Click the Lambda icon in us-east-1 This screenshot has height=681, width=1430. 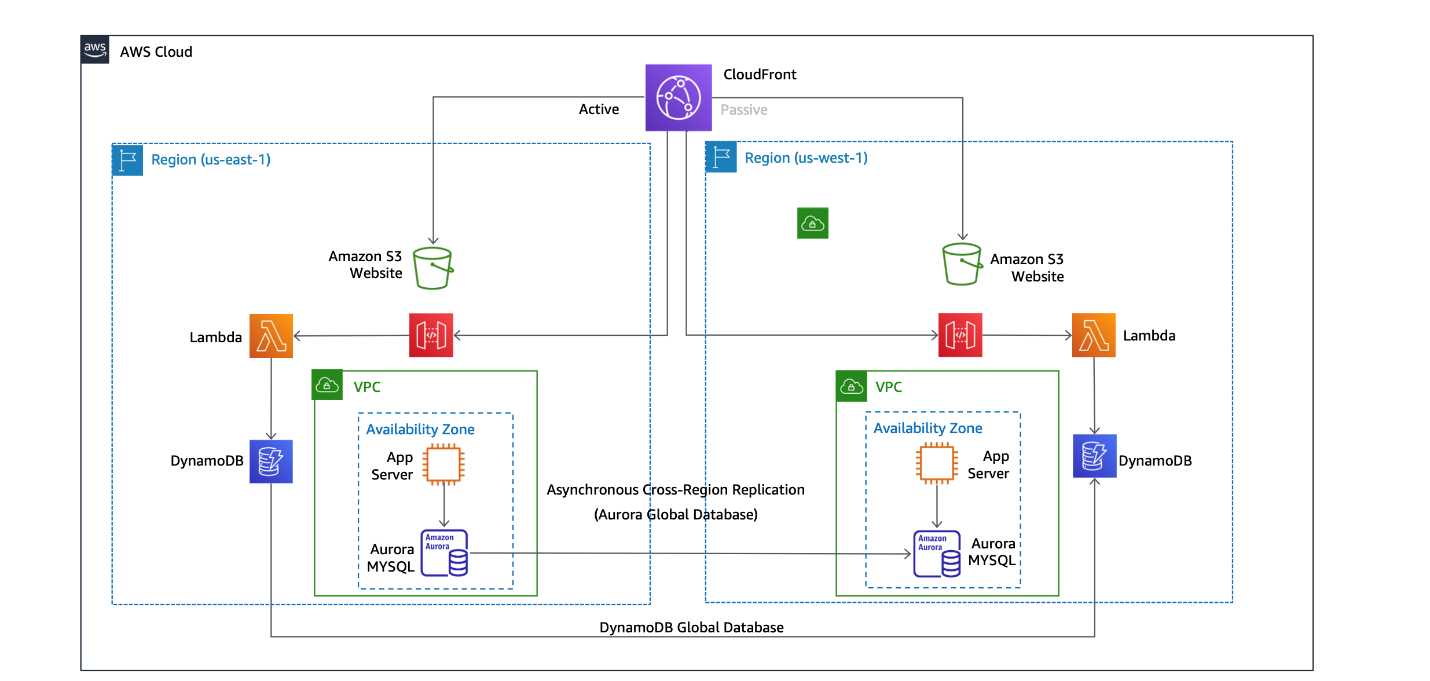(271, 337)
